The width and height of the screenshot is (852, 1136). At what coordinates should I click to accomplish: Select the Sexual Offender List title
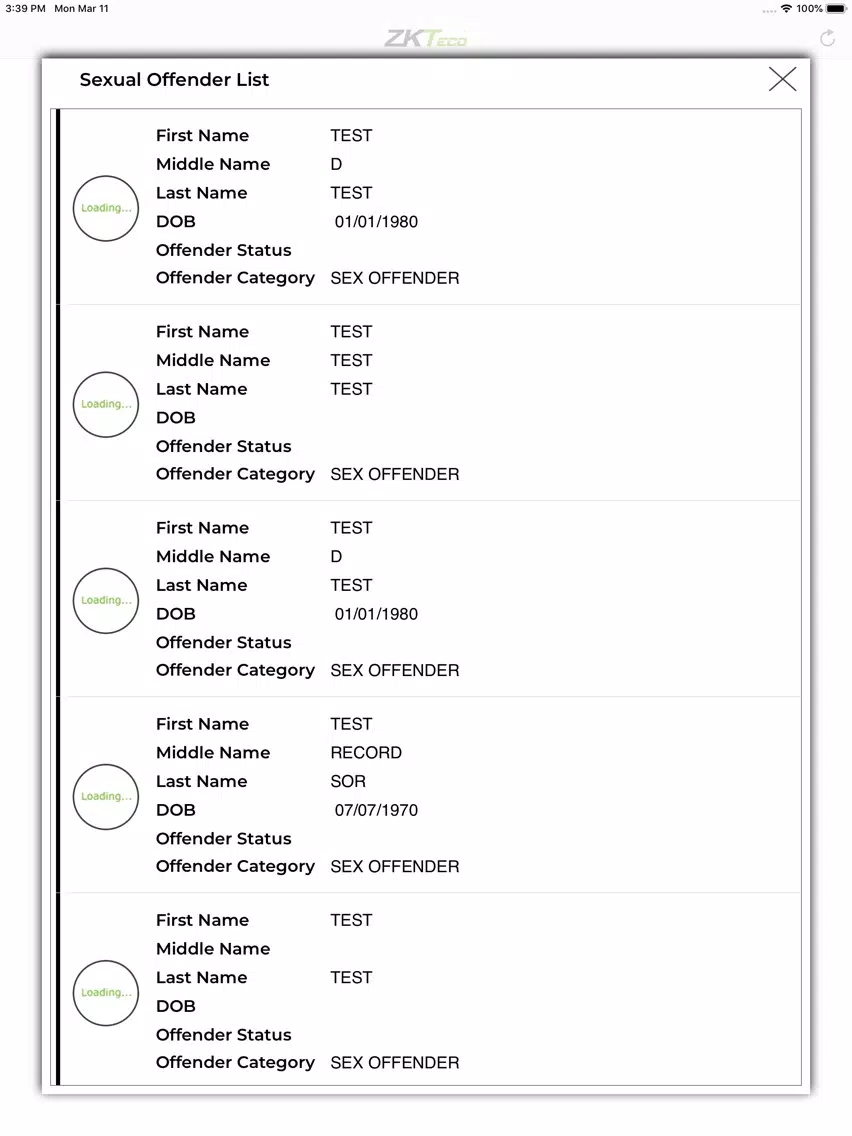[x=174, y=80]
